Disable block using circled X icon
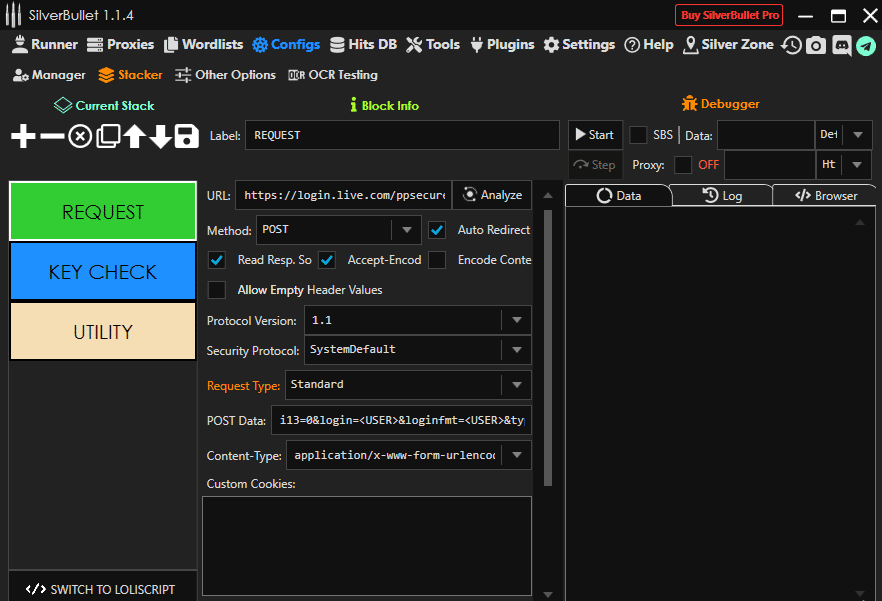 pyautogui.click(x=80, y=136)
